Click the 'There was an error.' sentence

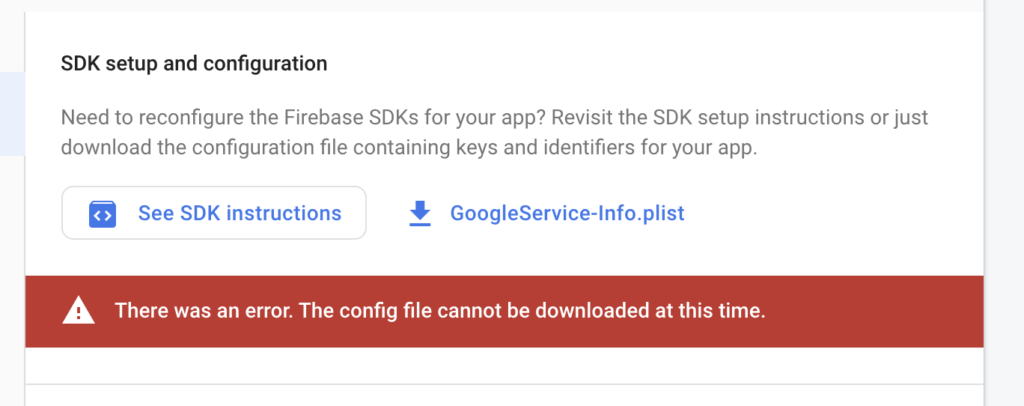(204, 311)
